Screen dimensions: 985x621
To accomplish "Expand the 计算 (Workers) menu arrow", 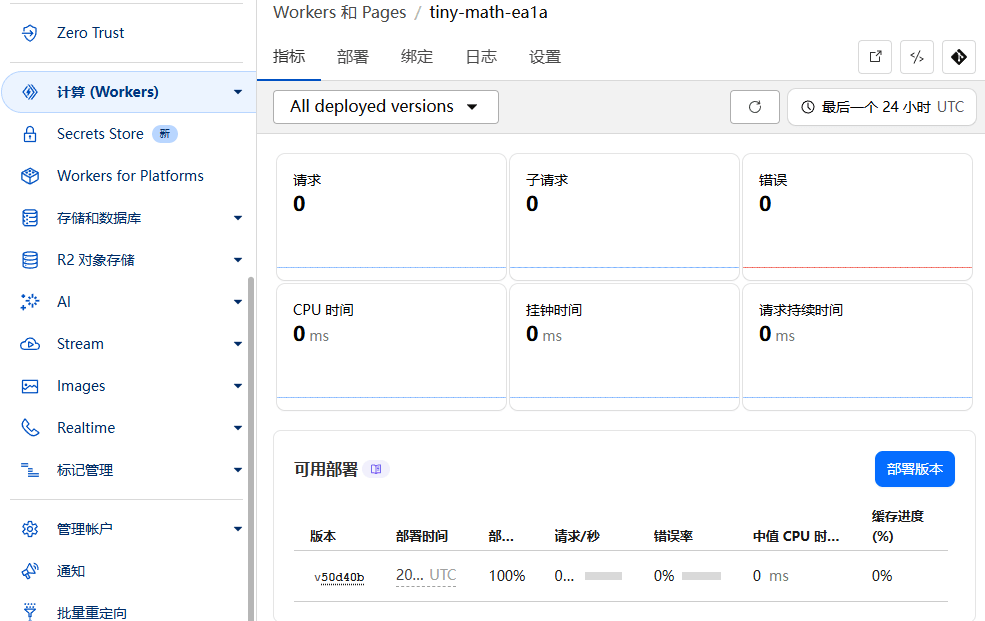I will 238,92.
